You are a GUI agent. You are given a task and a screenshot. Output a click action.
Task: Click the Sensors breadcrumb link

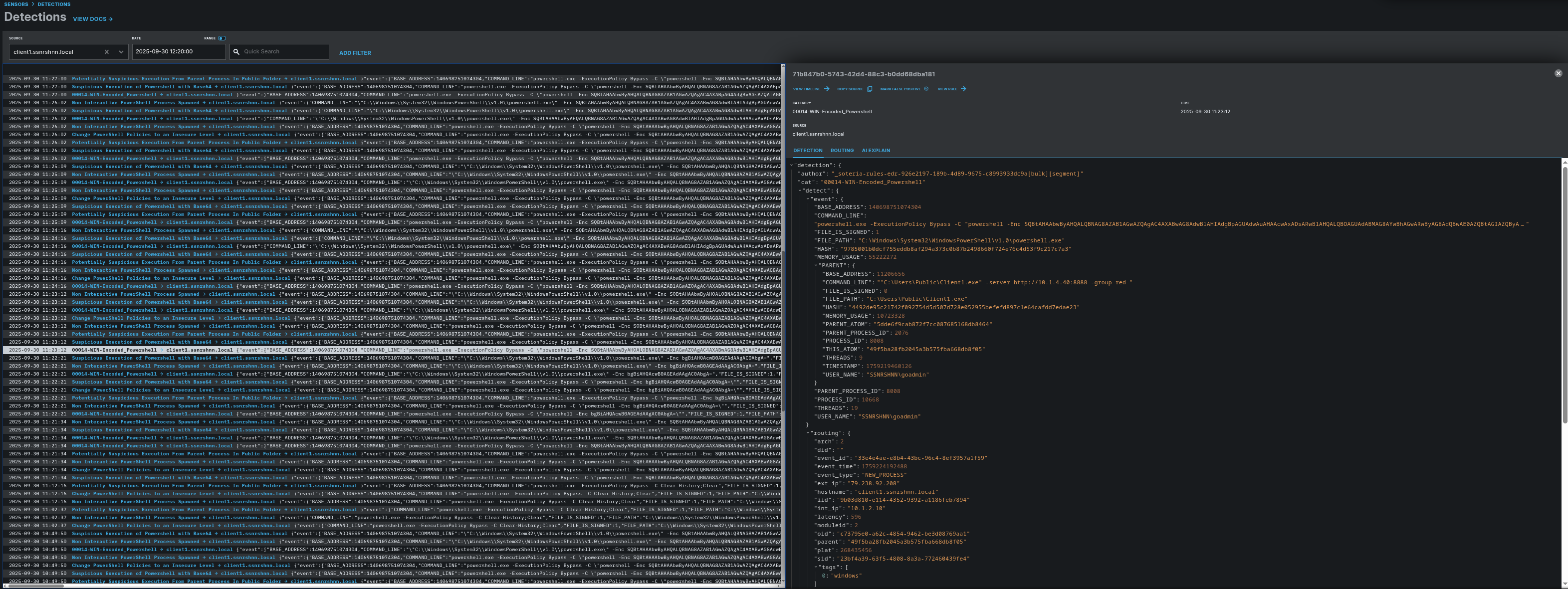(x=16, y=4)
